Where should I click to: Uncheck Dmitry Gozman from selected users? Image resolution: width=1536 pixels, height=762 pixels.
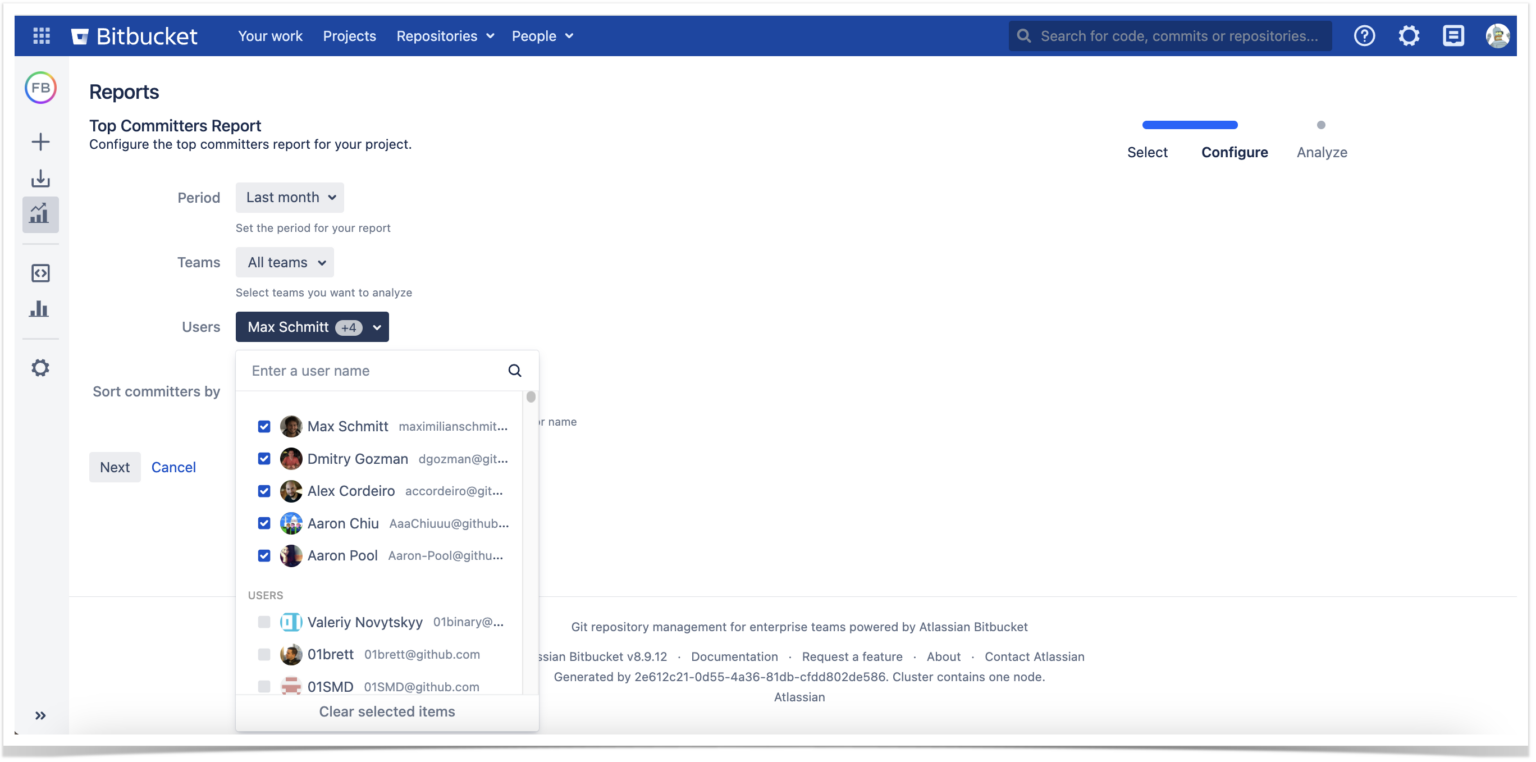pos(264,458)
